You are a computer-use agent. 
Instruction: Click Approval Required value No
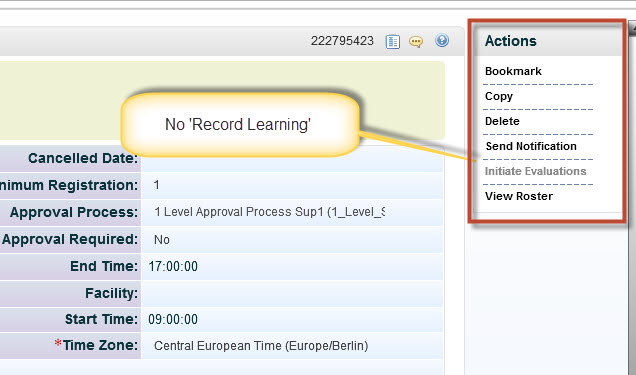coord(161,240)
